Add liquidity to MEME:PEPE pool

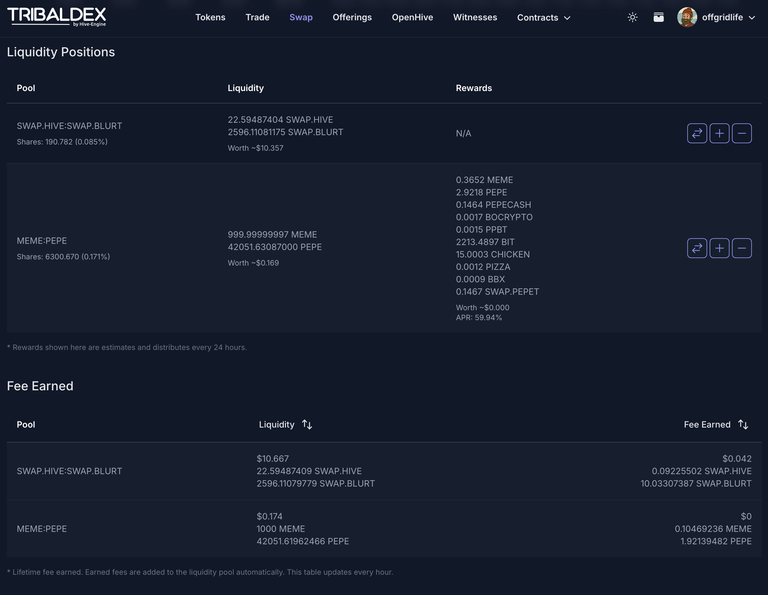tap(719, 248)
